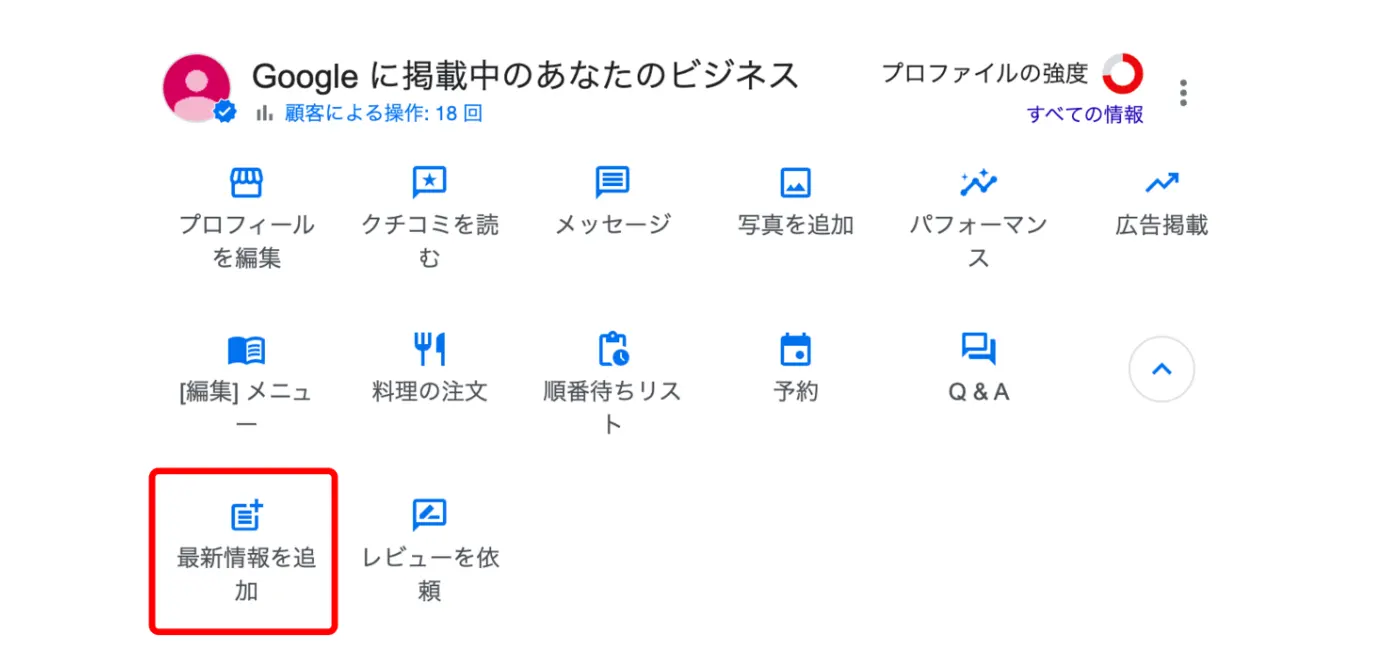This screenshot has height=664, width=1400.
Task: Click the 顧客による操作: 18 回 link
Action: pos(383,114)
